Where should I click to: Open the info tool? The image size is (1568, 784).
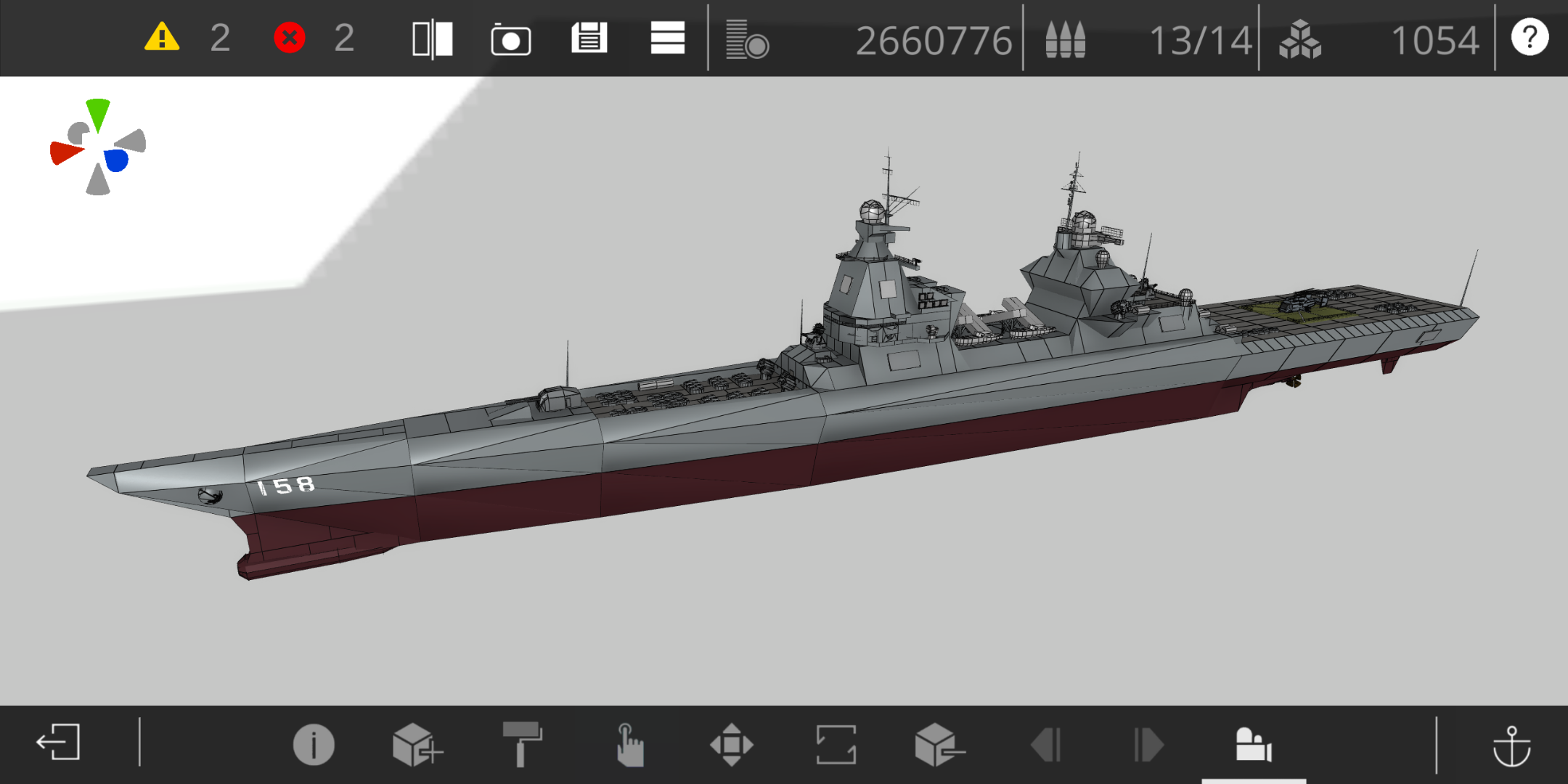pyautogui.click(x=314, y=745)
